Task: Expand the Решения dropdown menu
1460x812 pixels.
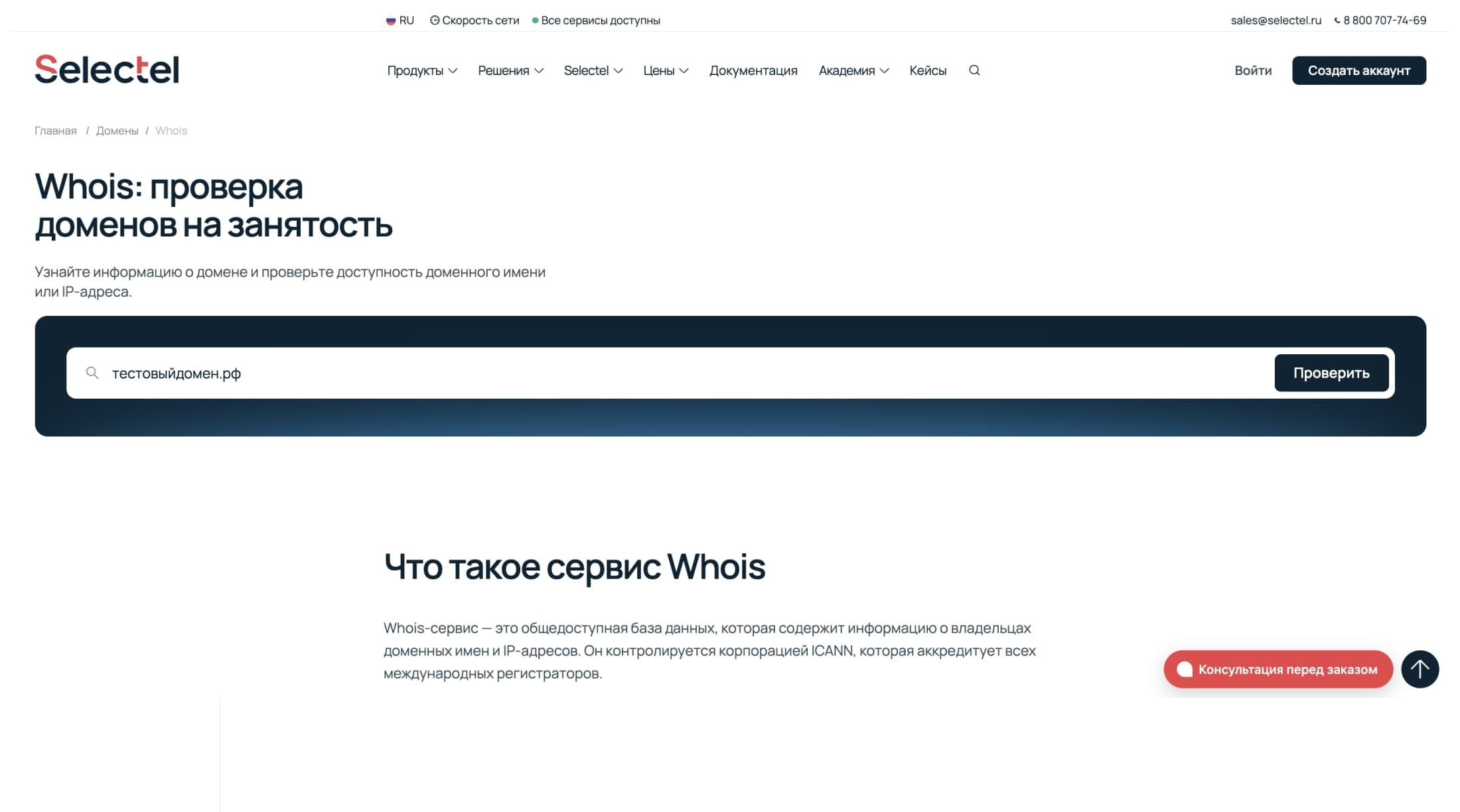Action: click(x=510, y=70)
